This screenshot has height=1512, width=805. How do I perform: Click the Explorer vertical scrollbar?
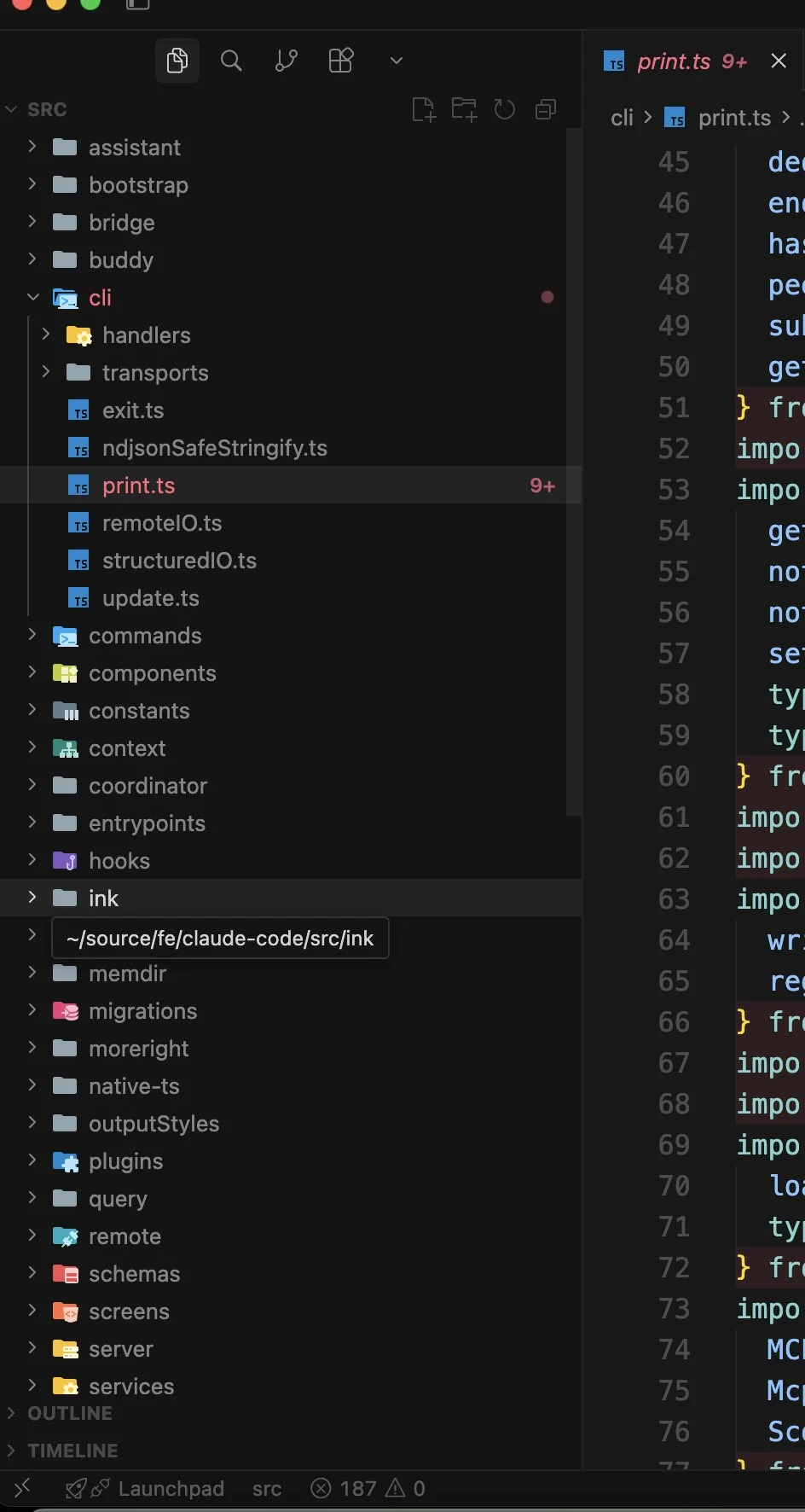[574, 469]
